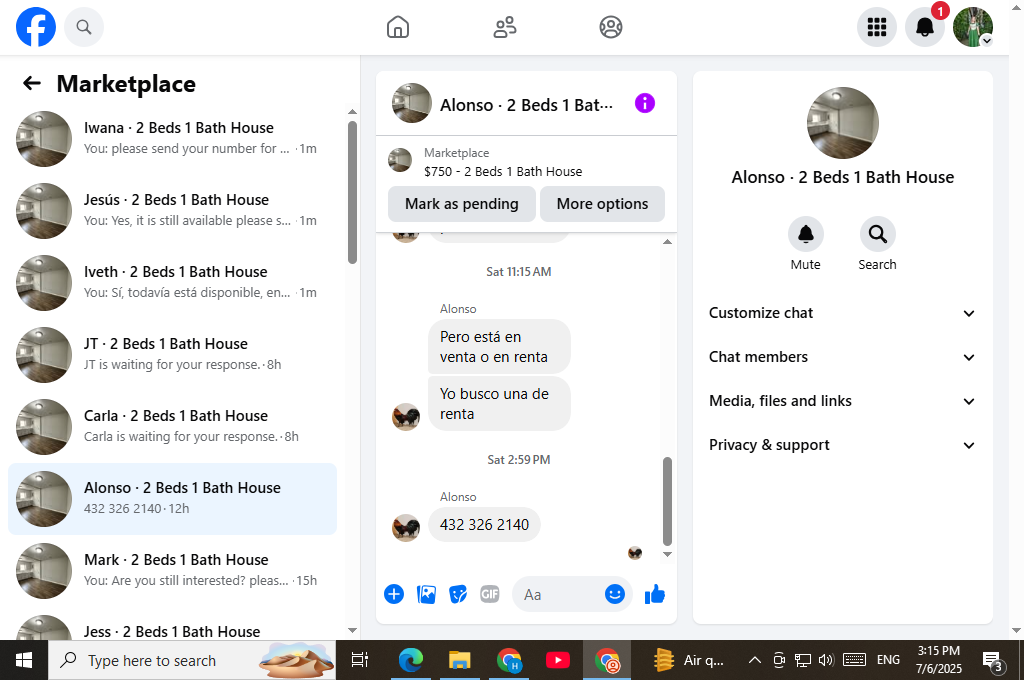Click the Aa message input field
The width and height of the screenshot is (1024, 680).
(x=562, y=594)
